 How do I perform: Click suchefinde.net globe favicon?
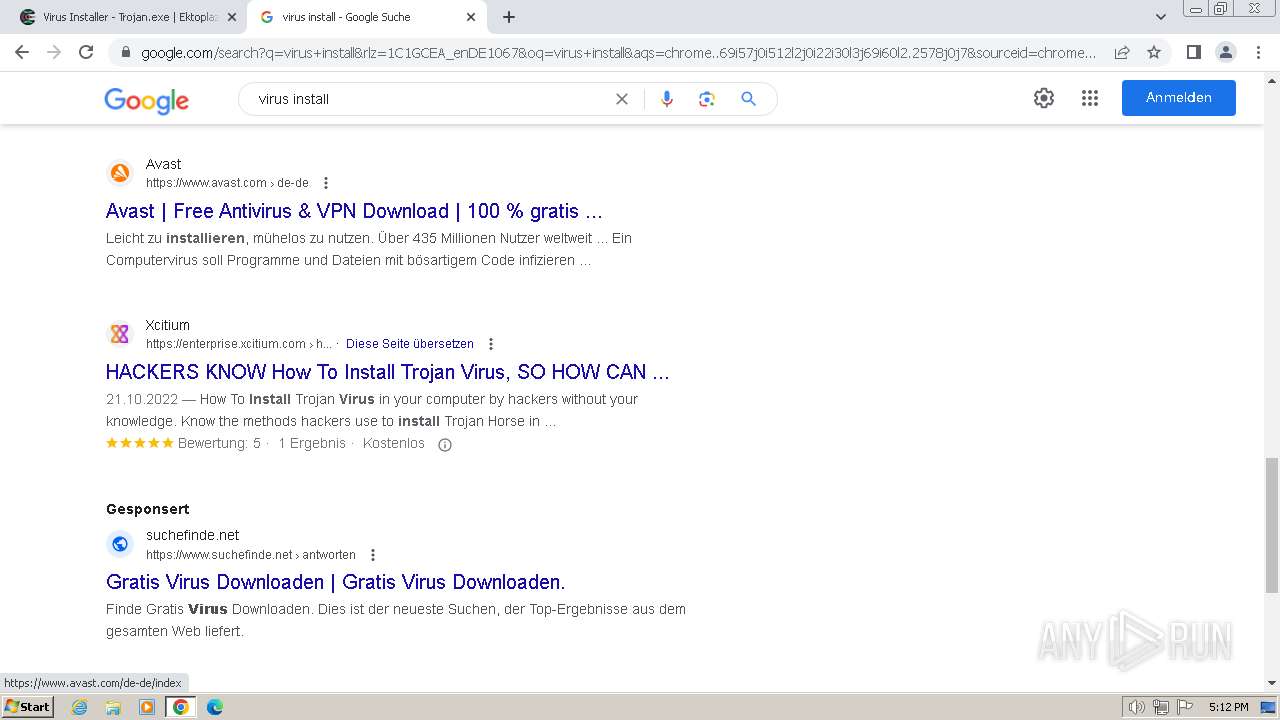point(120,544)
